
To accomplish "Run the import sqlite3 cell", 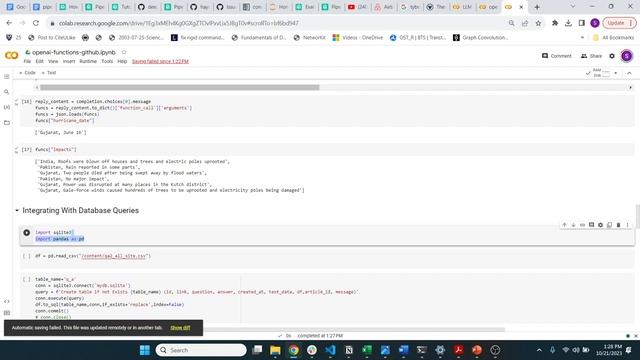I will pyautogui.click(x=27, y=233).
